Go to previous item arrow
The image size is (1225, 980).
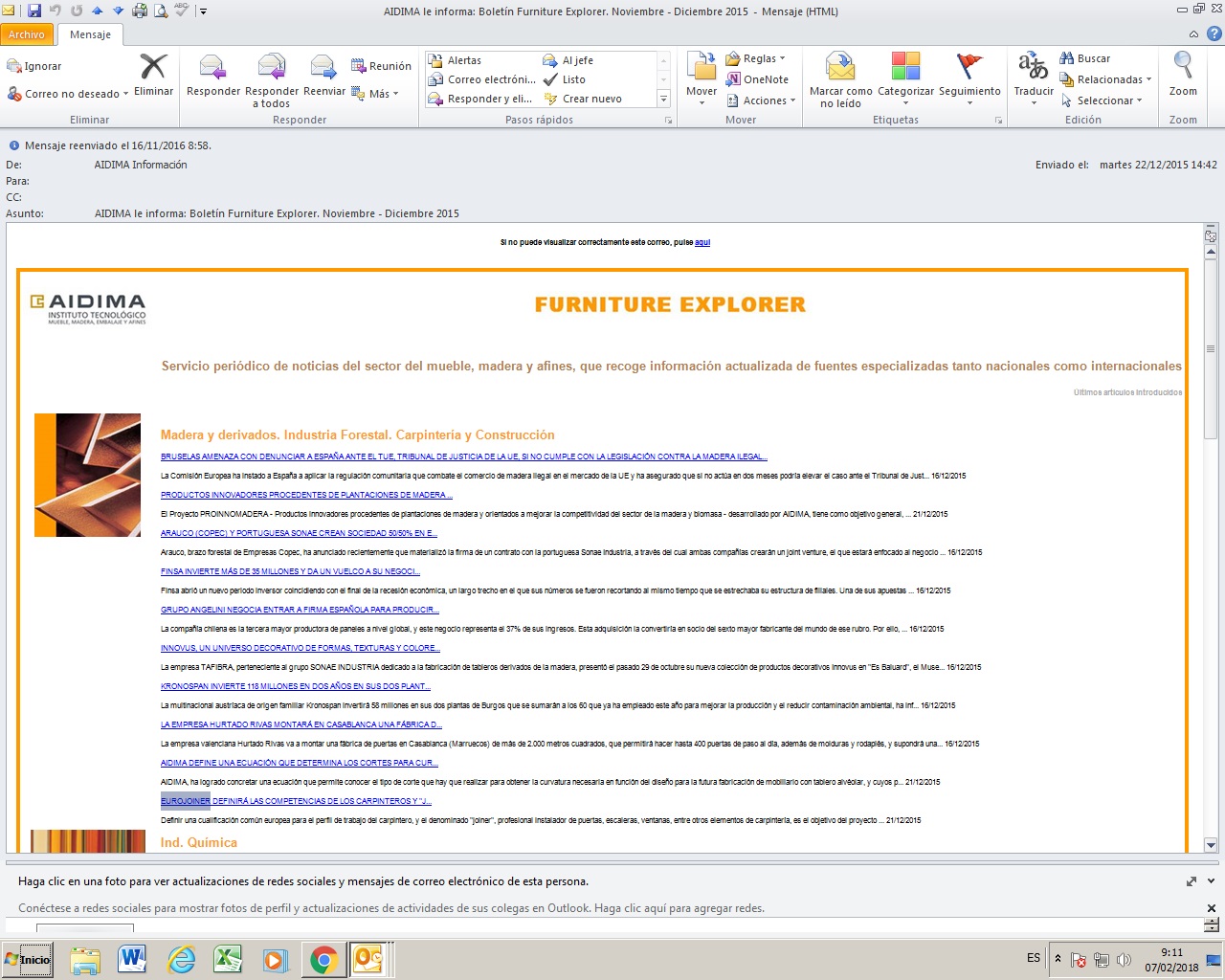tap(97, 11)
